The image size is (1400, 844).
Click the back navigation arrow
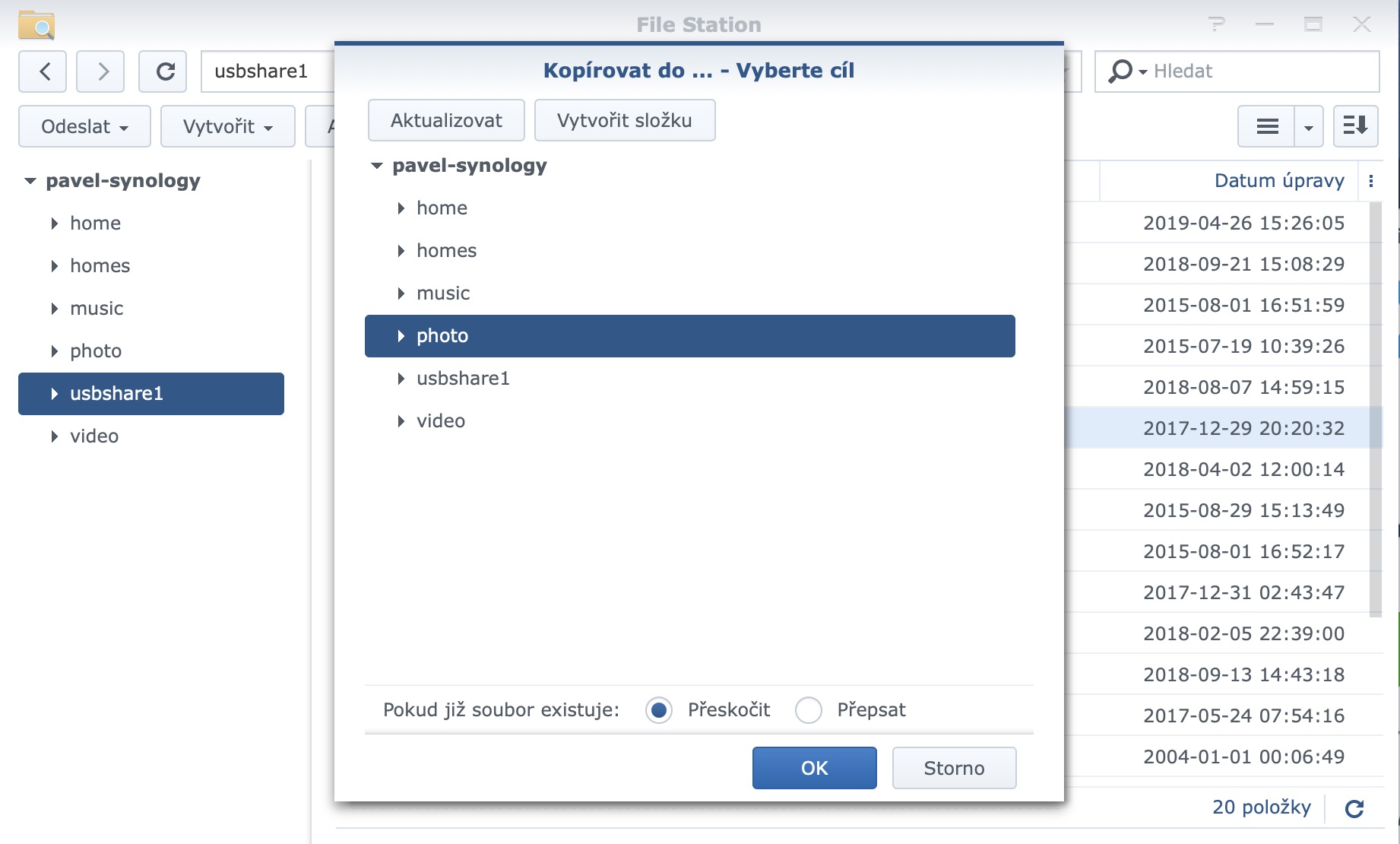(43, 71)
